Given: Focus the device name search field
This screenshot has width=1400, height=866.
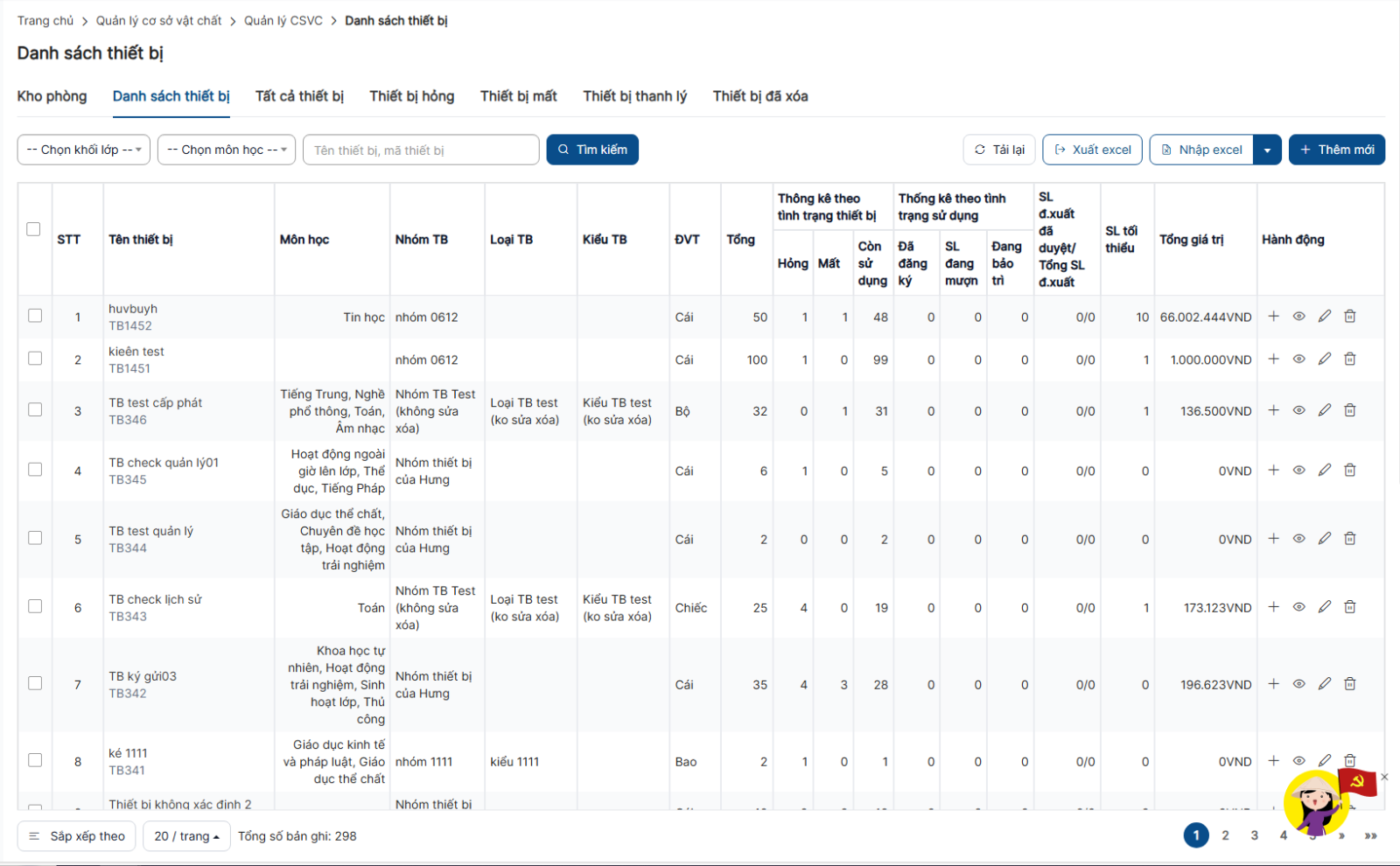Looking at the screenshot, I should pos(421,150).
